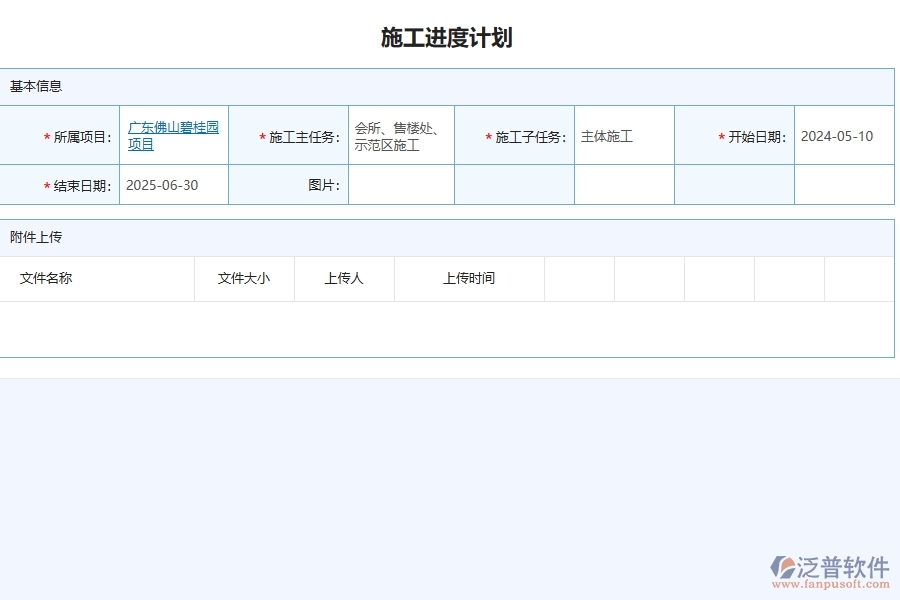Click the 上传时间 column header
The image size is (900, 600).
471,279
